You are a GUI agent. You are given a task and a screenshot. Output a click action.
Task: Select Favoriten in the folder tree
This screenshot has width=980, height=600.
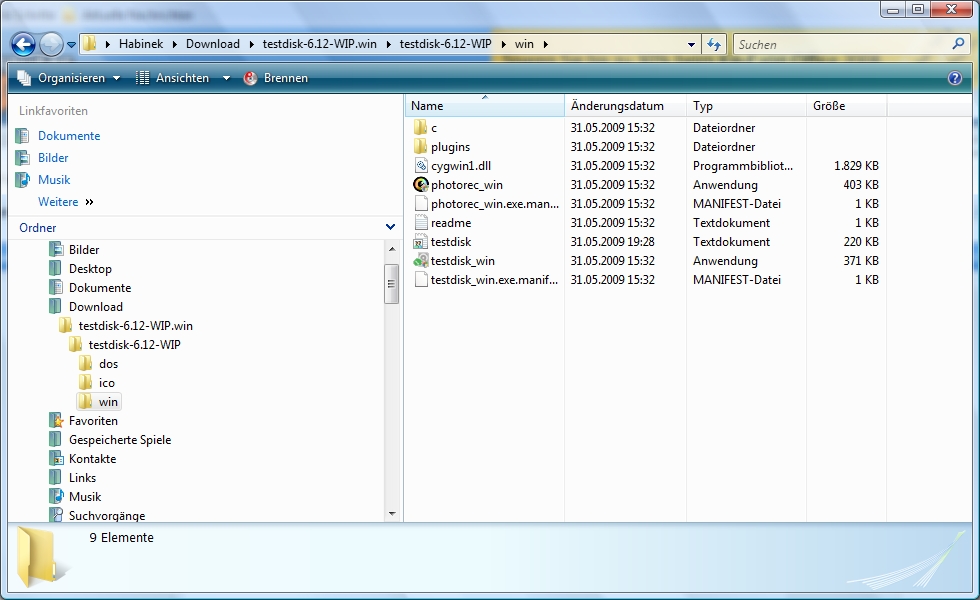coord(93,421)
